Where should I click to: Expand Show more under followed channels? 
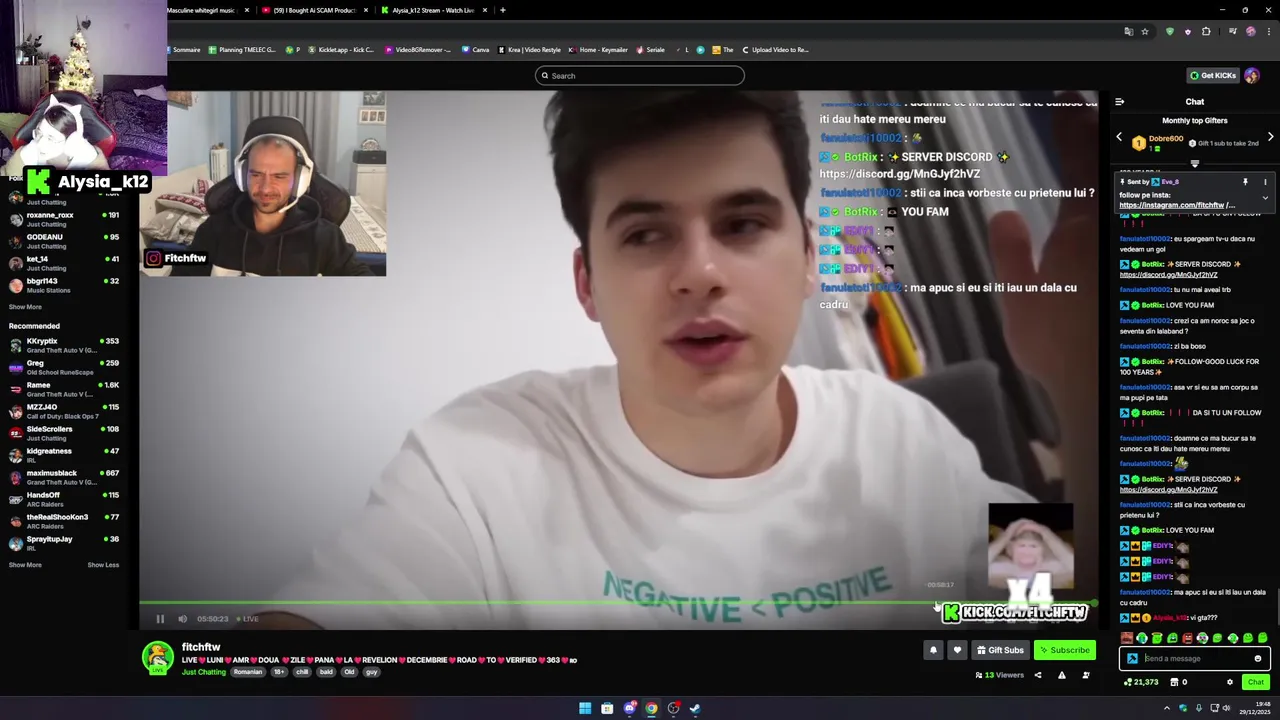pos(25,307)
